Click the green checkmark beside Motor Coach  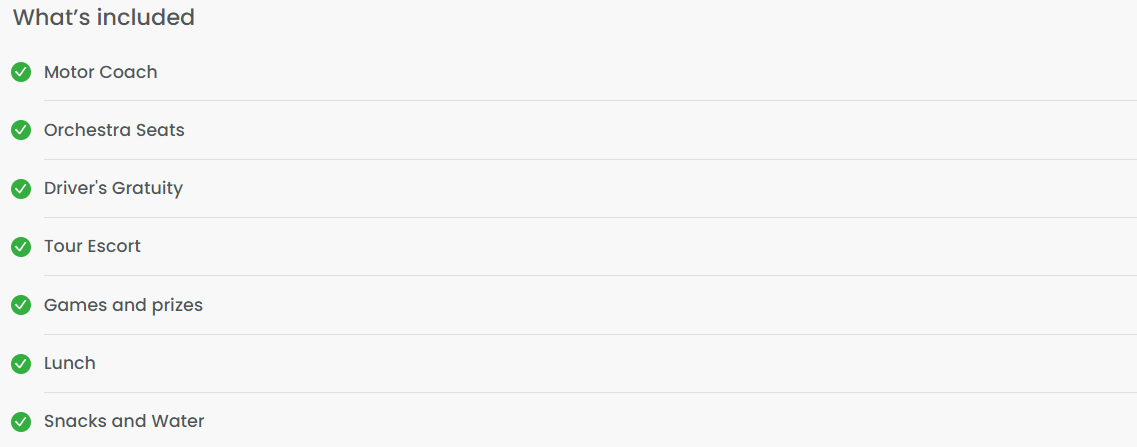tap(21, 72)
